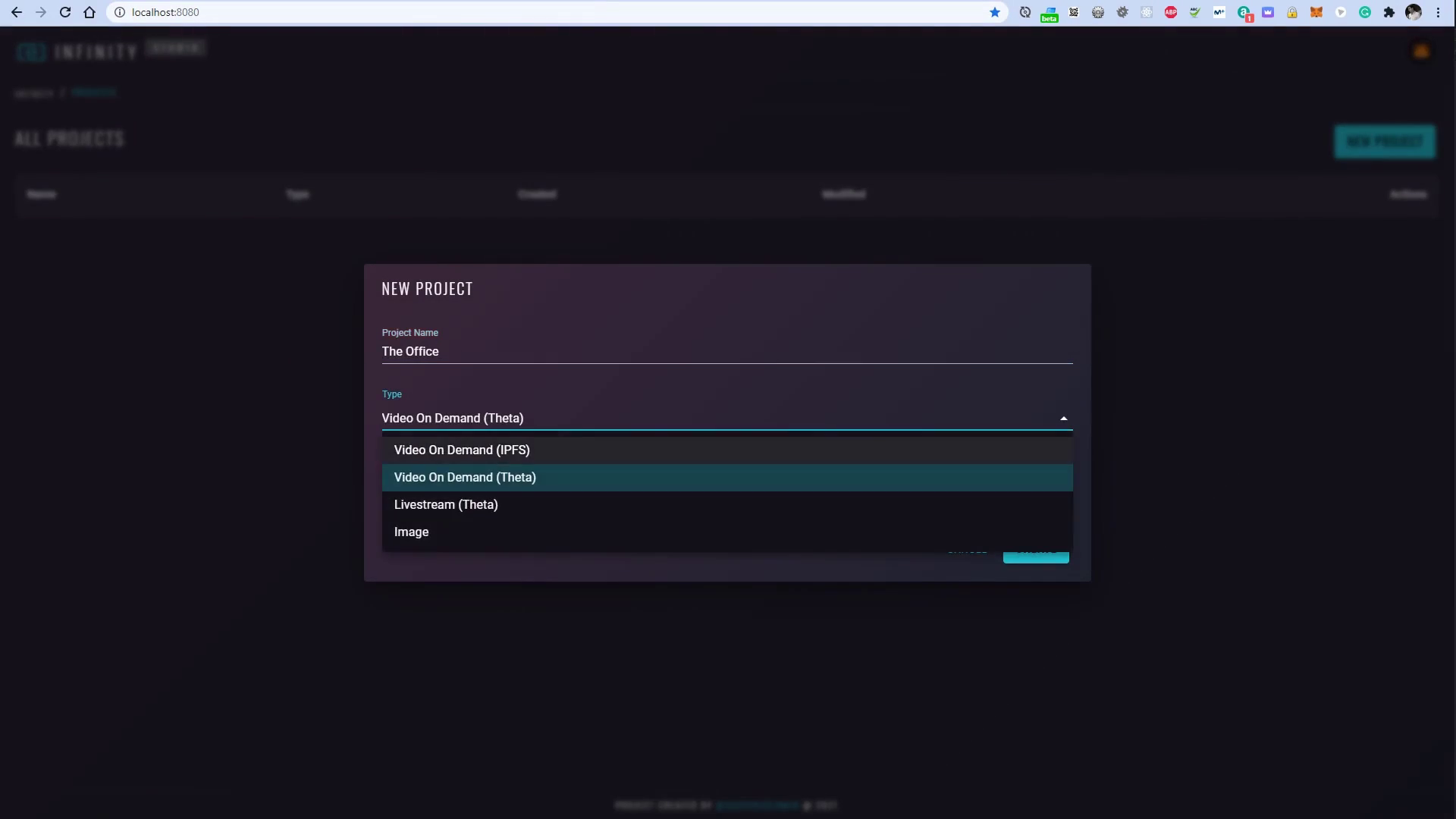Navigate back in browser

point(17,12)
